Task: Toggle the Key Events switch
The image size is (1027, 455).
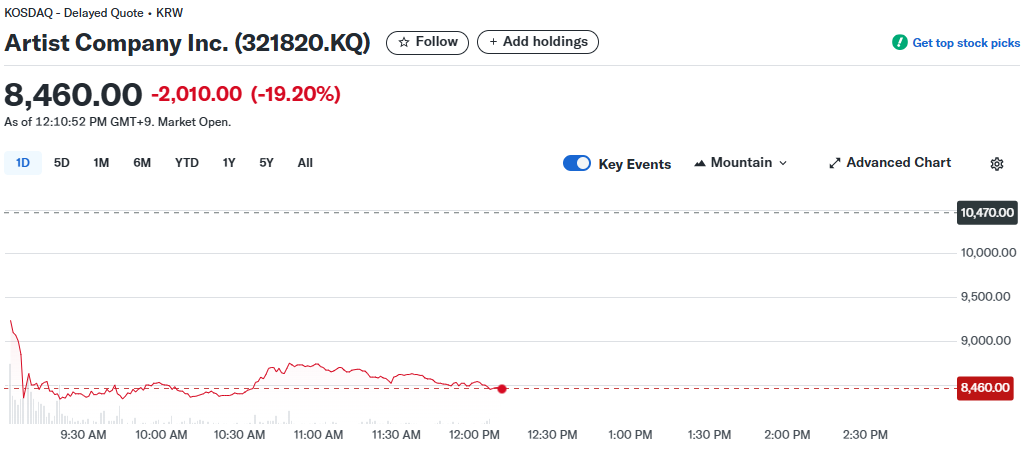Action: [x=577, y=164]
